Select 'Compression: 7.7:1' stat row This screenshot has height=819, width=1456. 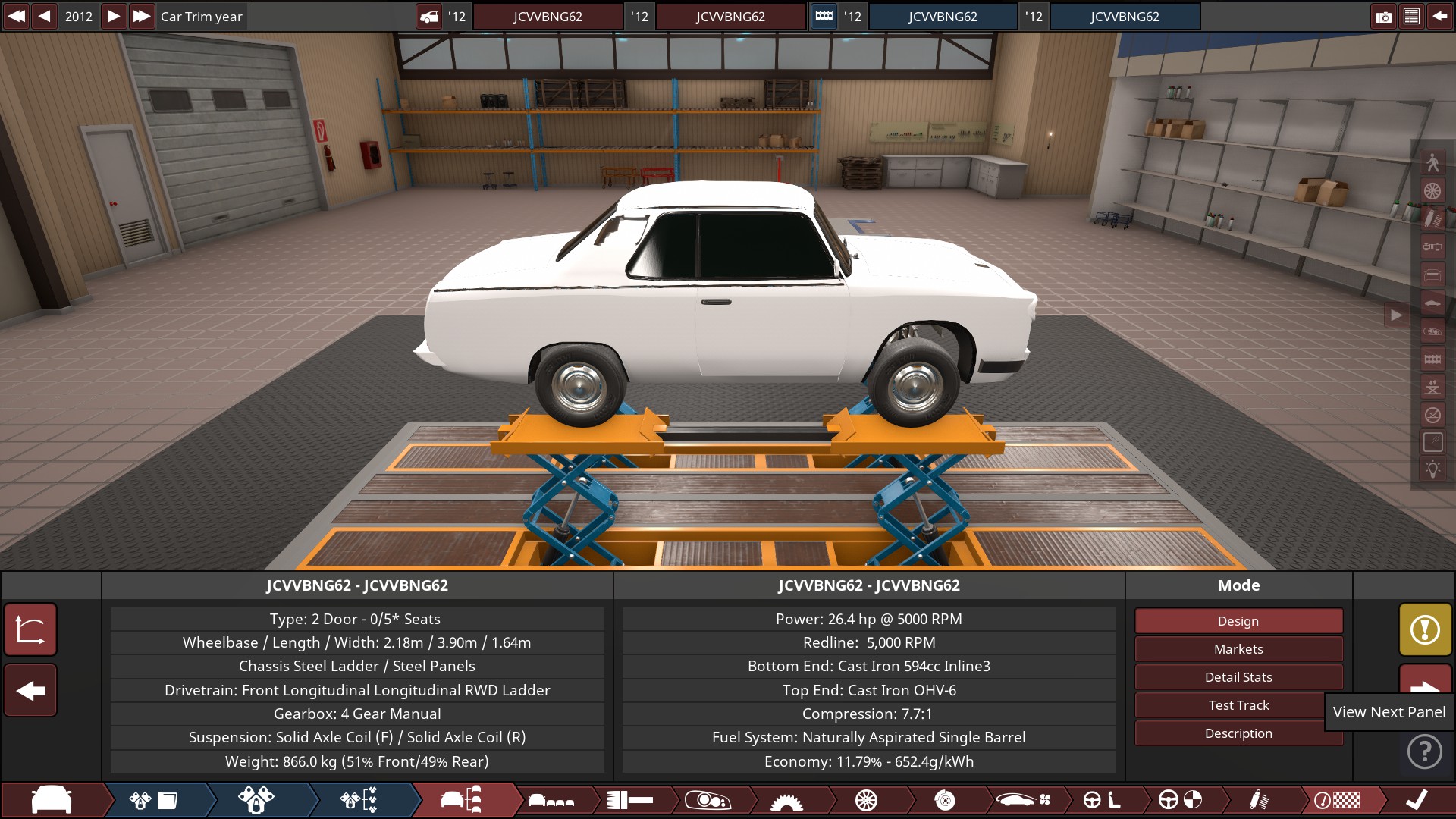[869, 714]
